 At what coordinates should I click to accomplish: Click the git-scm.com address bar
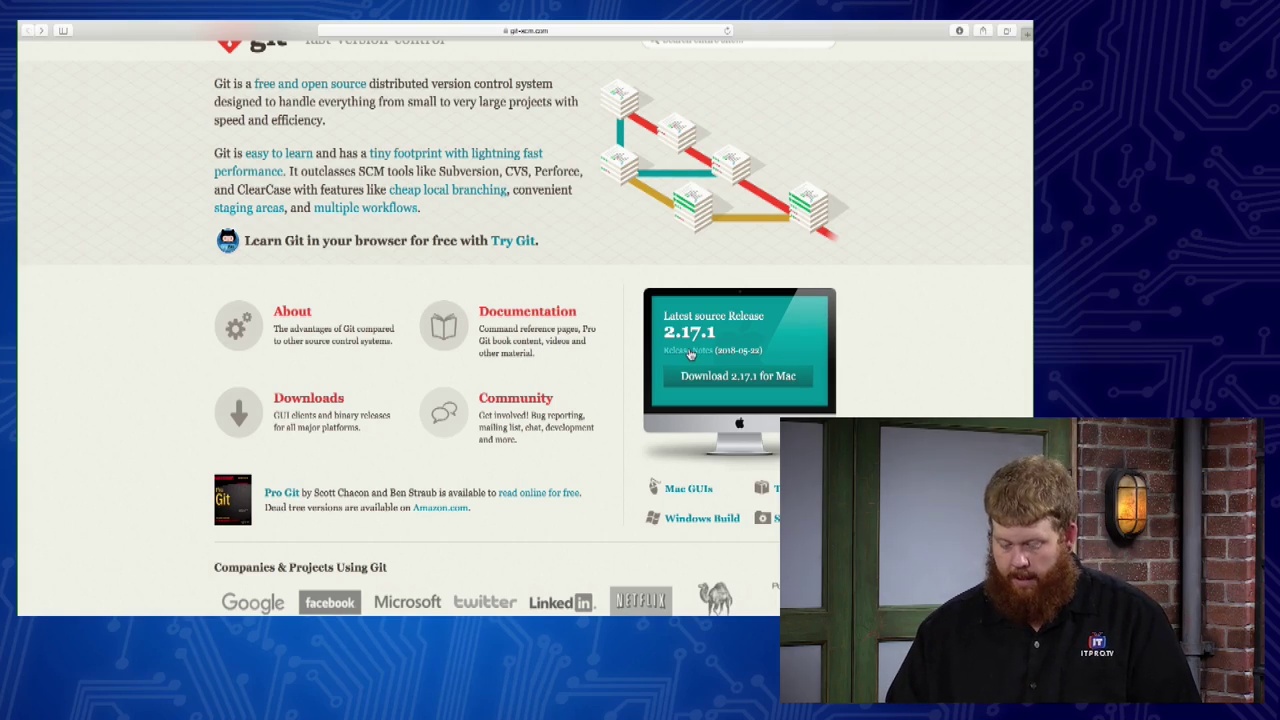click(x=527, y=31)
